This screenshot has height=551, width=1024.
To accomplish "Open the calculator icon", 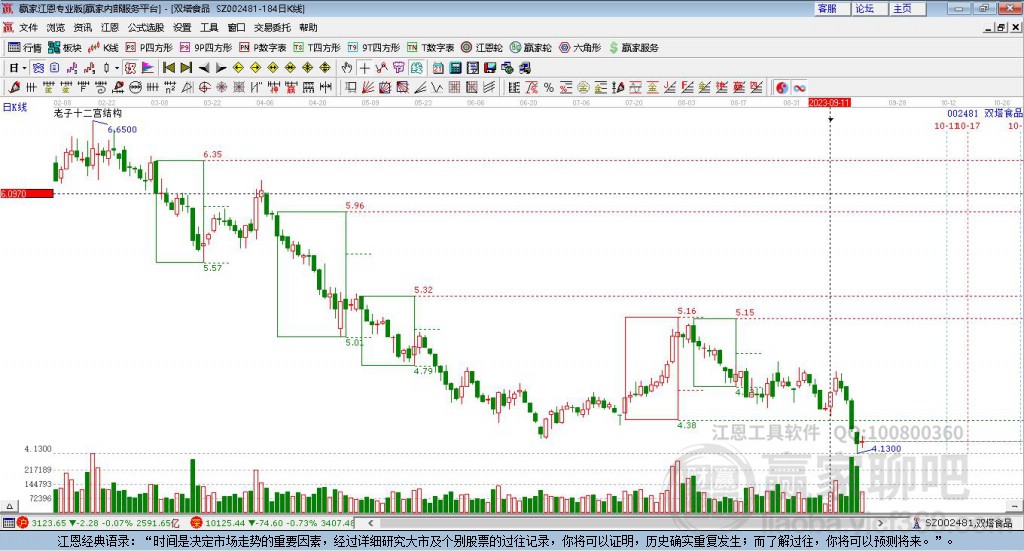I will pos(455,68).
